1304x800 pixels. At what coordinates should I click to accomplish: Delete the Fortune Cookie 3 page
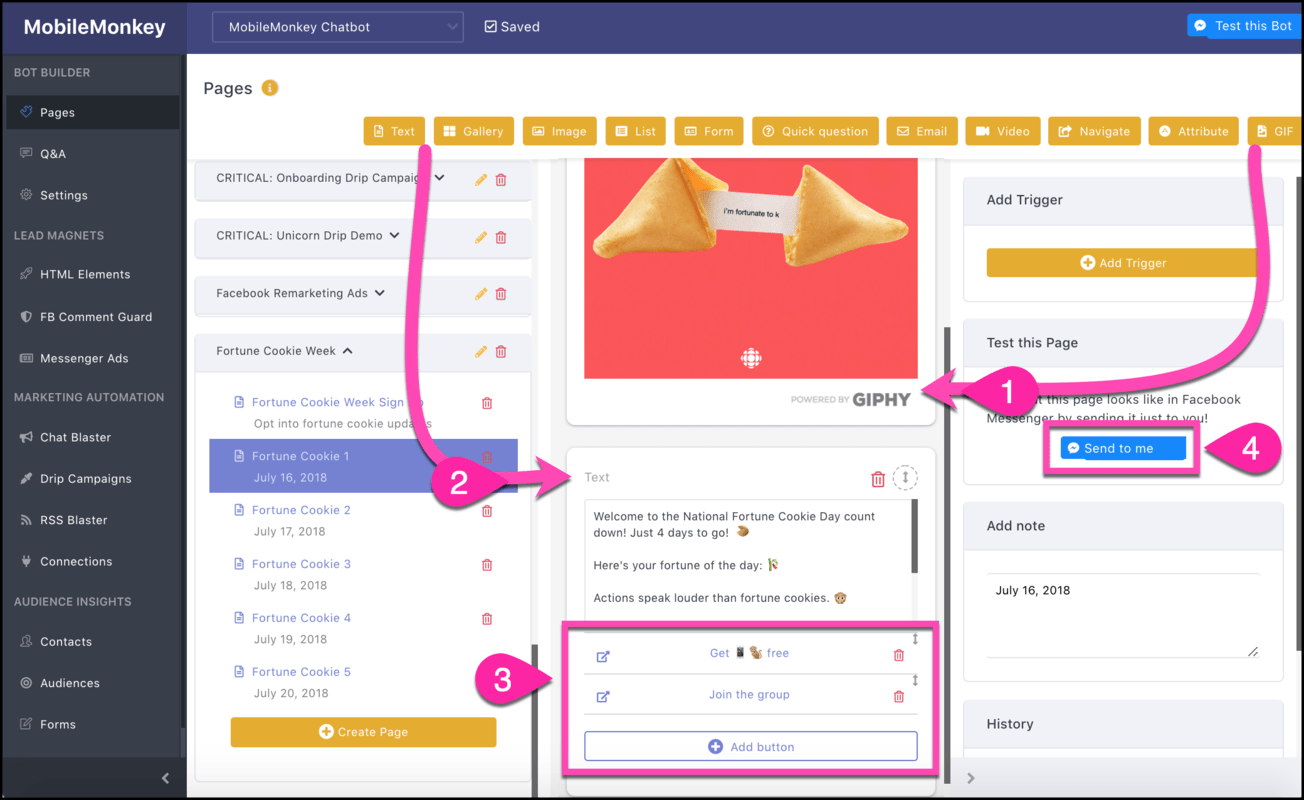pyautogui.click(x=487, y=565)
